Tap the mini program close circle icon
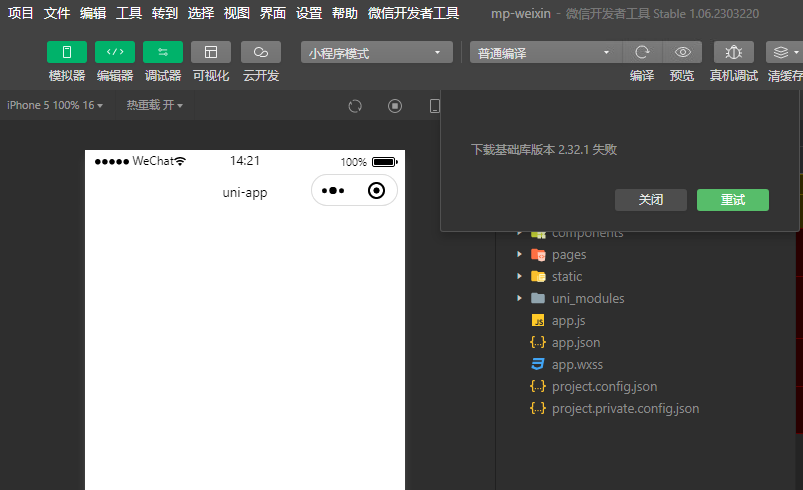This screenshot has height=490, width=803. (376, 190)
